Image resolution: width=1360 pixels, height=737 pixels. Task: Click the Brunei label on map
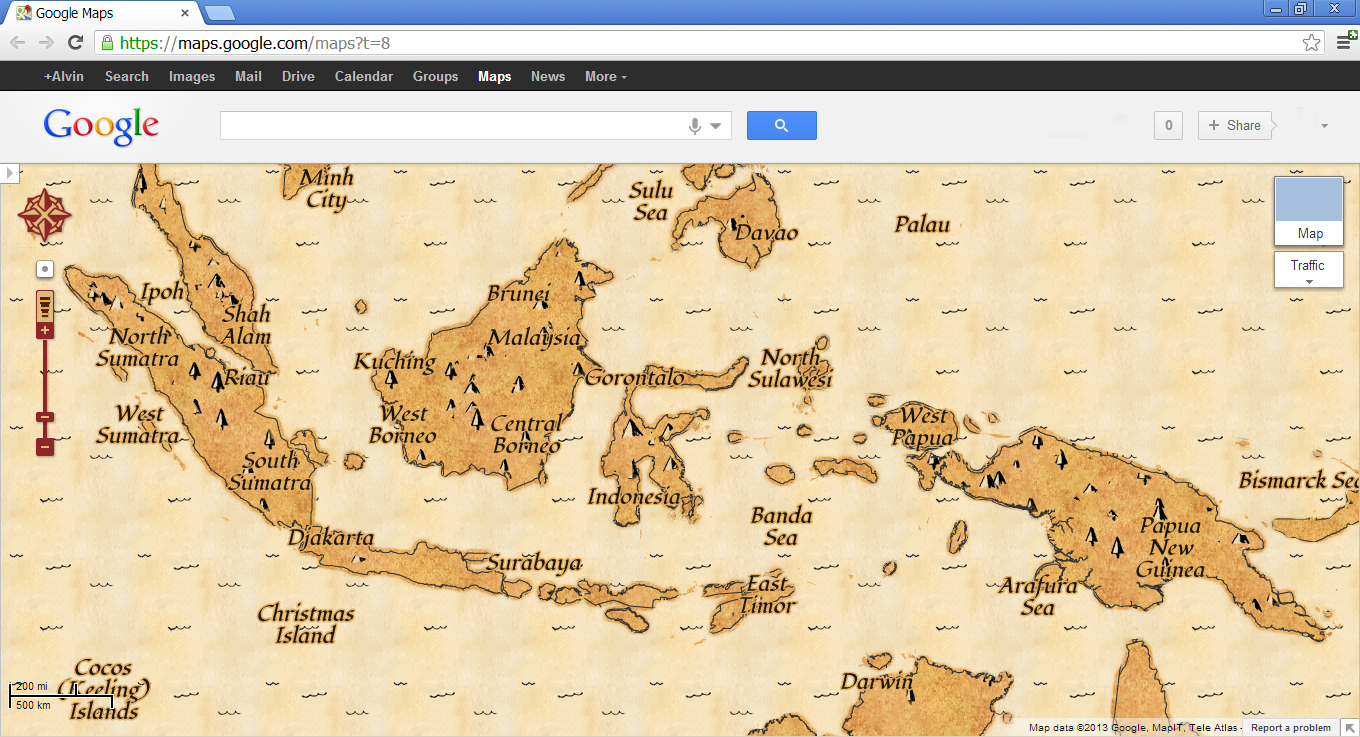[x=519, y=293]
